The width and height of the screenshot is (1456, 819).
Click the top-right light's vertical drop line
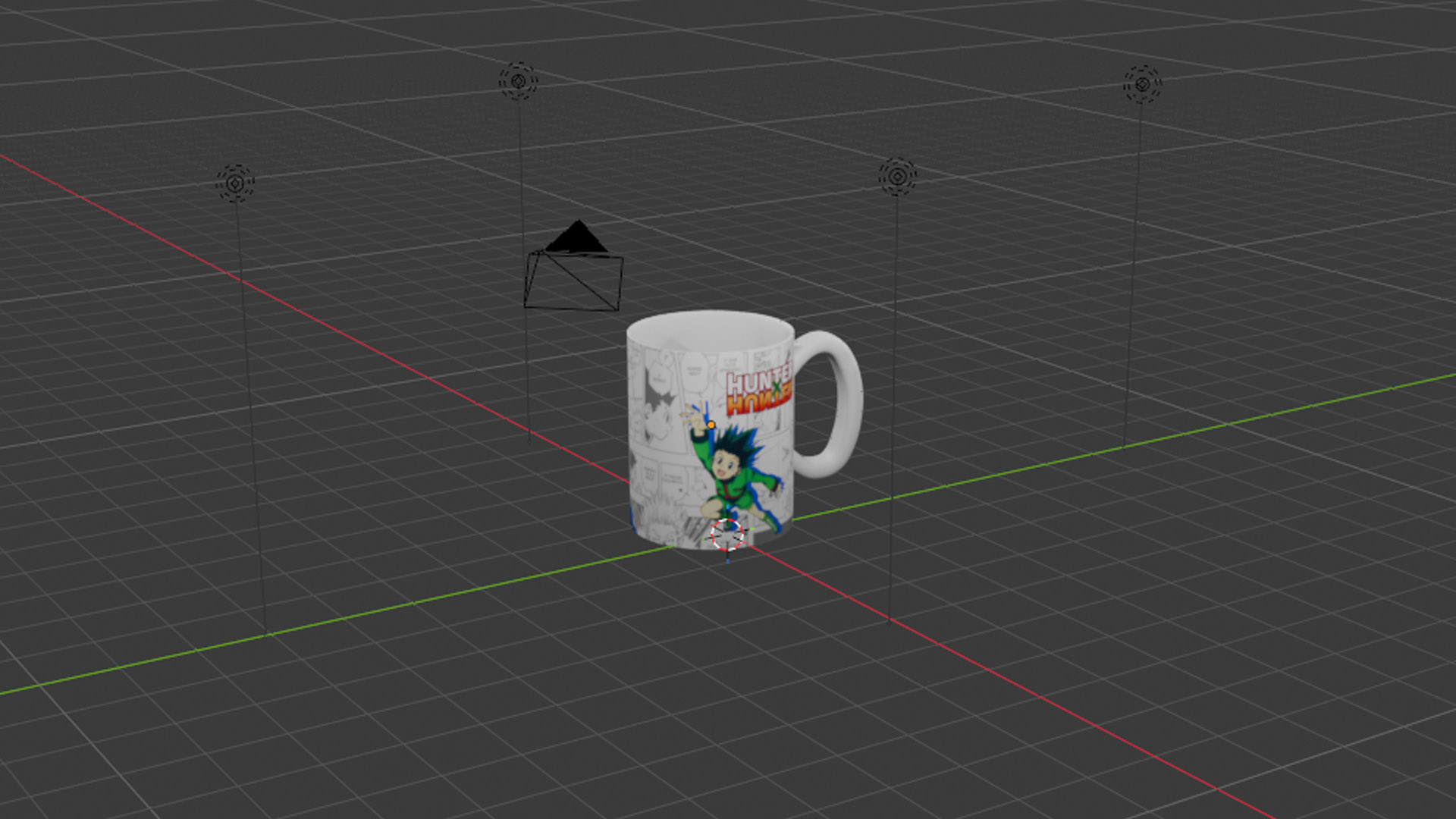coord(1134,265)
